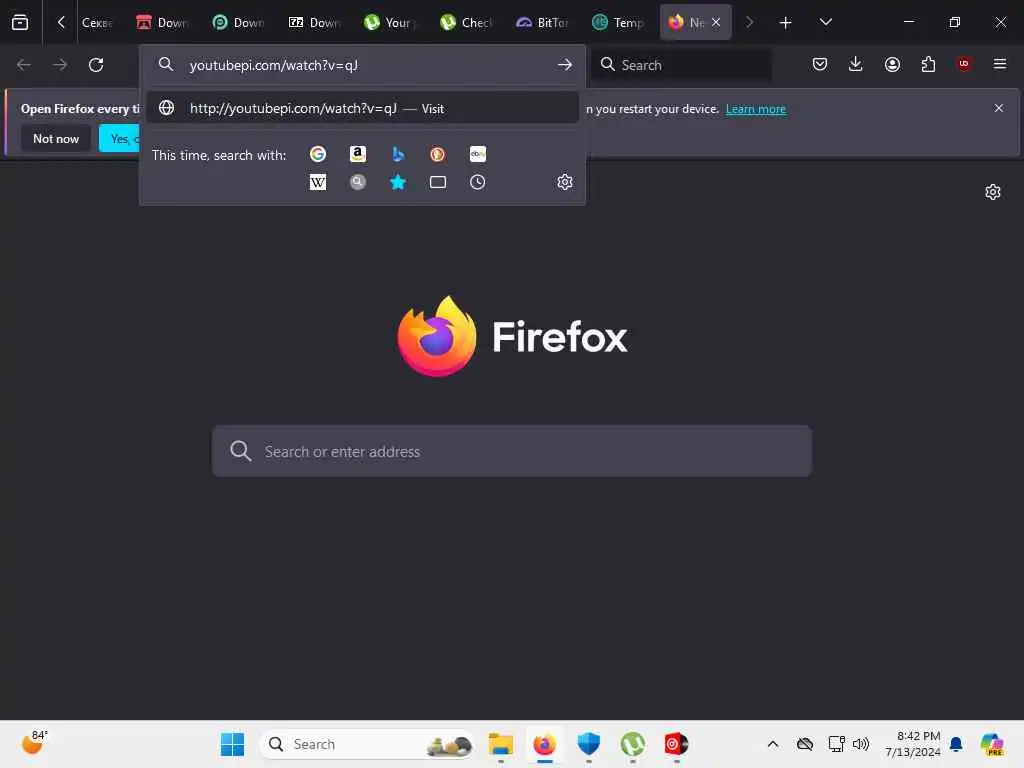The height and width of the screenshot is (768, 1024).
Task: Search in History with the clock icon
Action: click(x=477, y=182)
